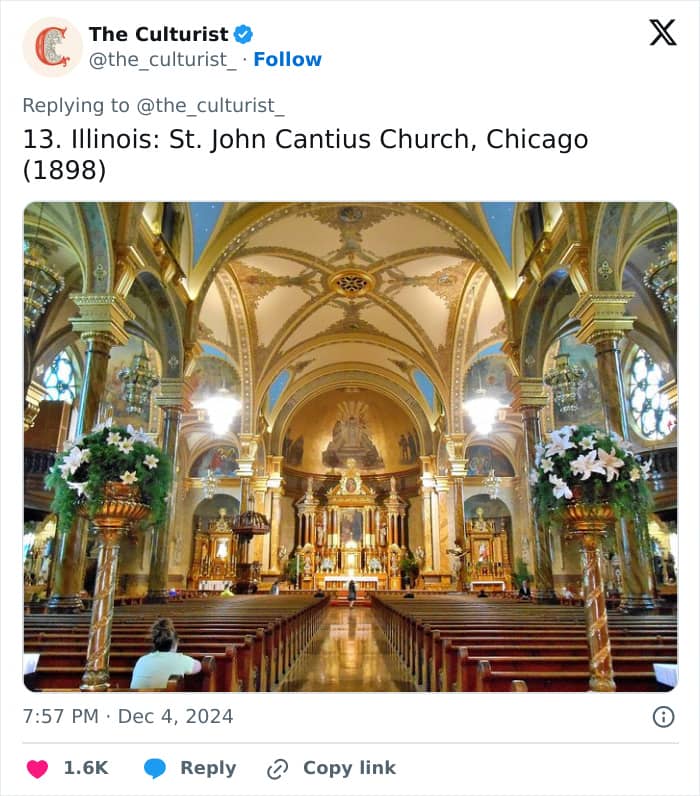Image resolution: width=700 pixels, height=796 pixels.
Task: Click the 1.6K likes count
Action: point(86,768)
